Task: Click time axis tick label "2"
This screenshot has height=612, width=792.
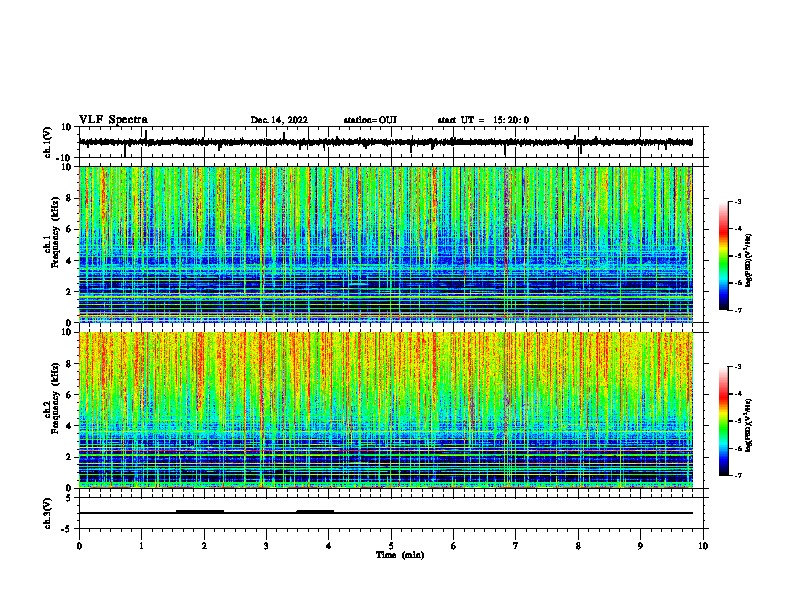Action: tap(204, 546)
